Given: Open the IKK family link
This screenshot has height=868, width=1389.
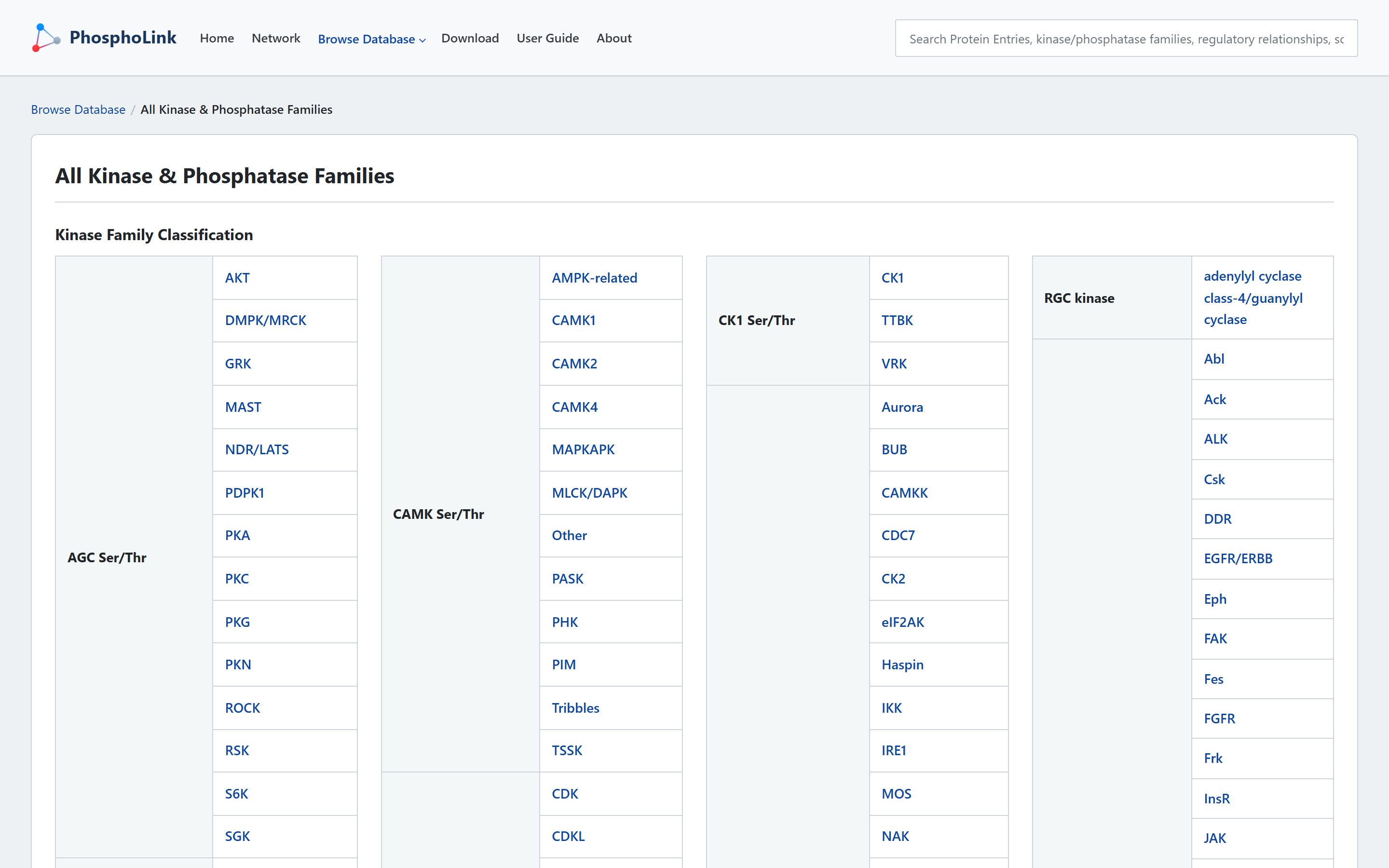Looking at the screenshot, I should click(x=891, y=708).
